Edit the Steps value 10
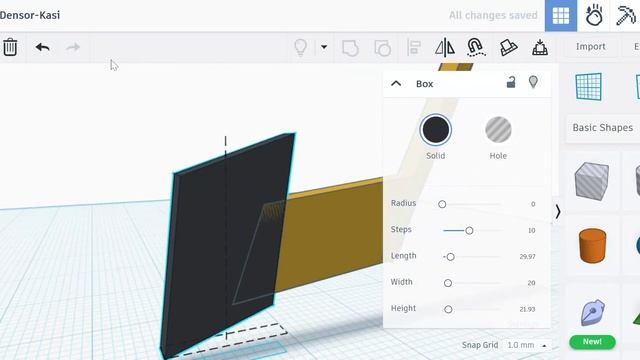Image resolution: width=640 pixels, height=360 pixels. (531, 231)
